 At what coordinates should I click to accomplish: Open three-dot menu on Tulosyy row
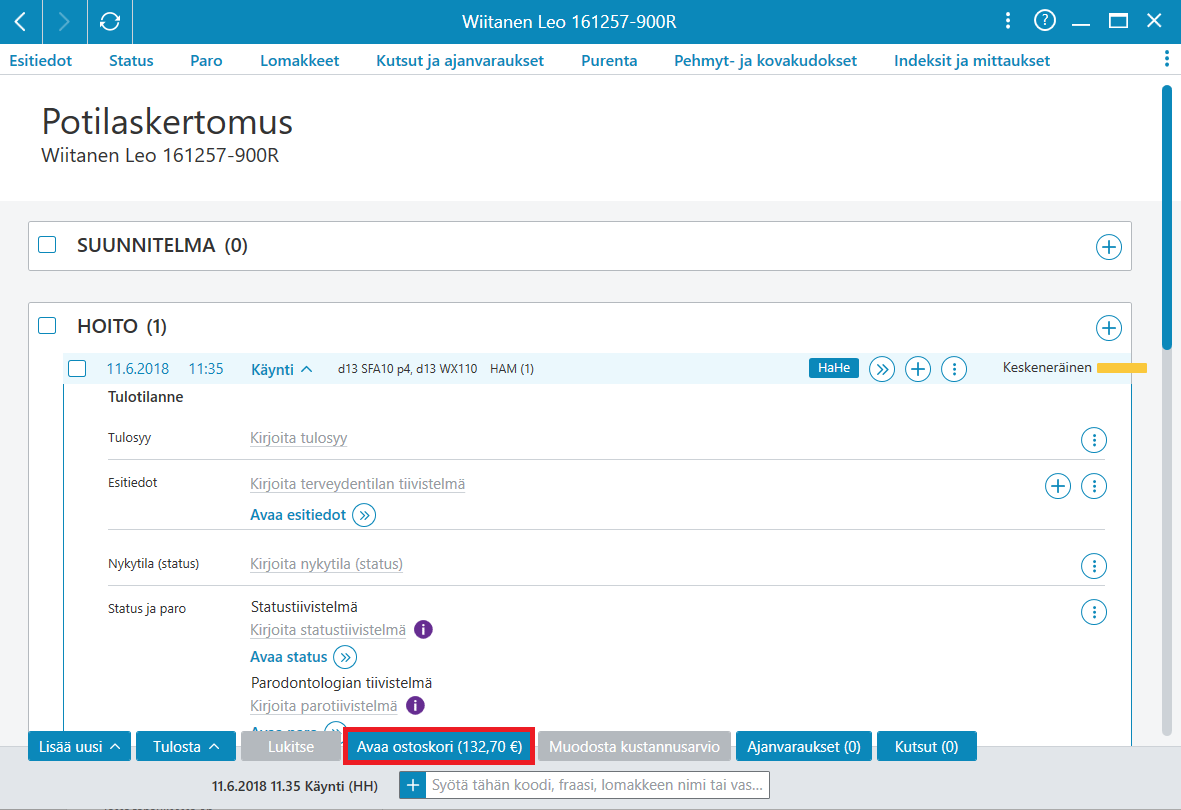click(x=1094, y=440)
